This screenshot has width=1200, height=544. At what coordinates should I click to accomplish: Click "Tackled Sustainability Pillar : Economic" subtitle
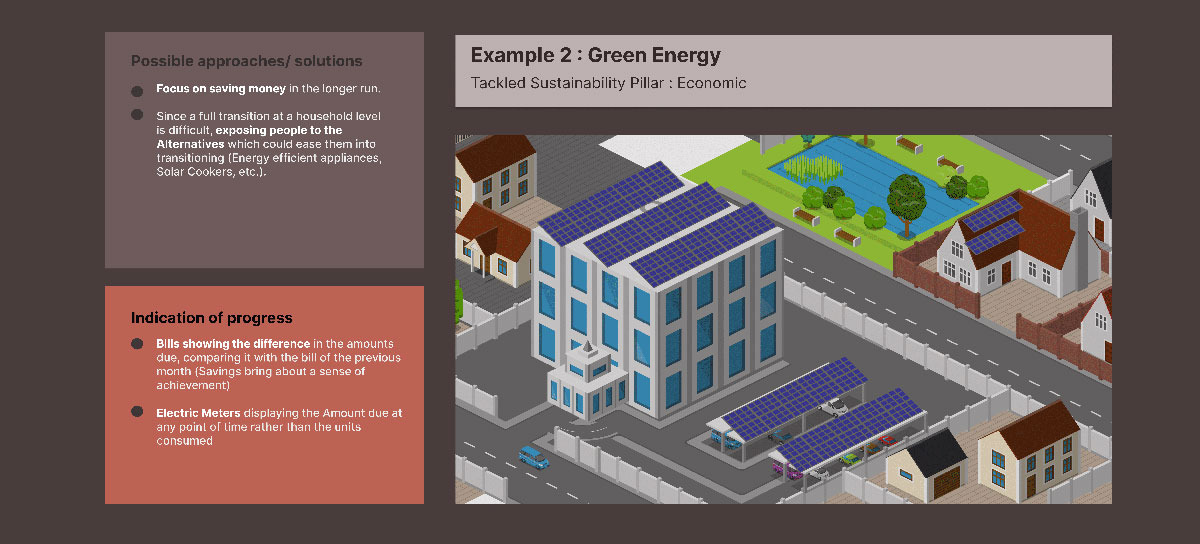coord(608,83)
